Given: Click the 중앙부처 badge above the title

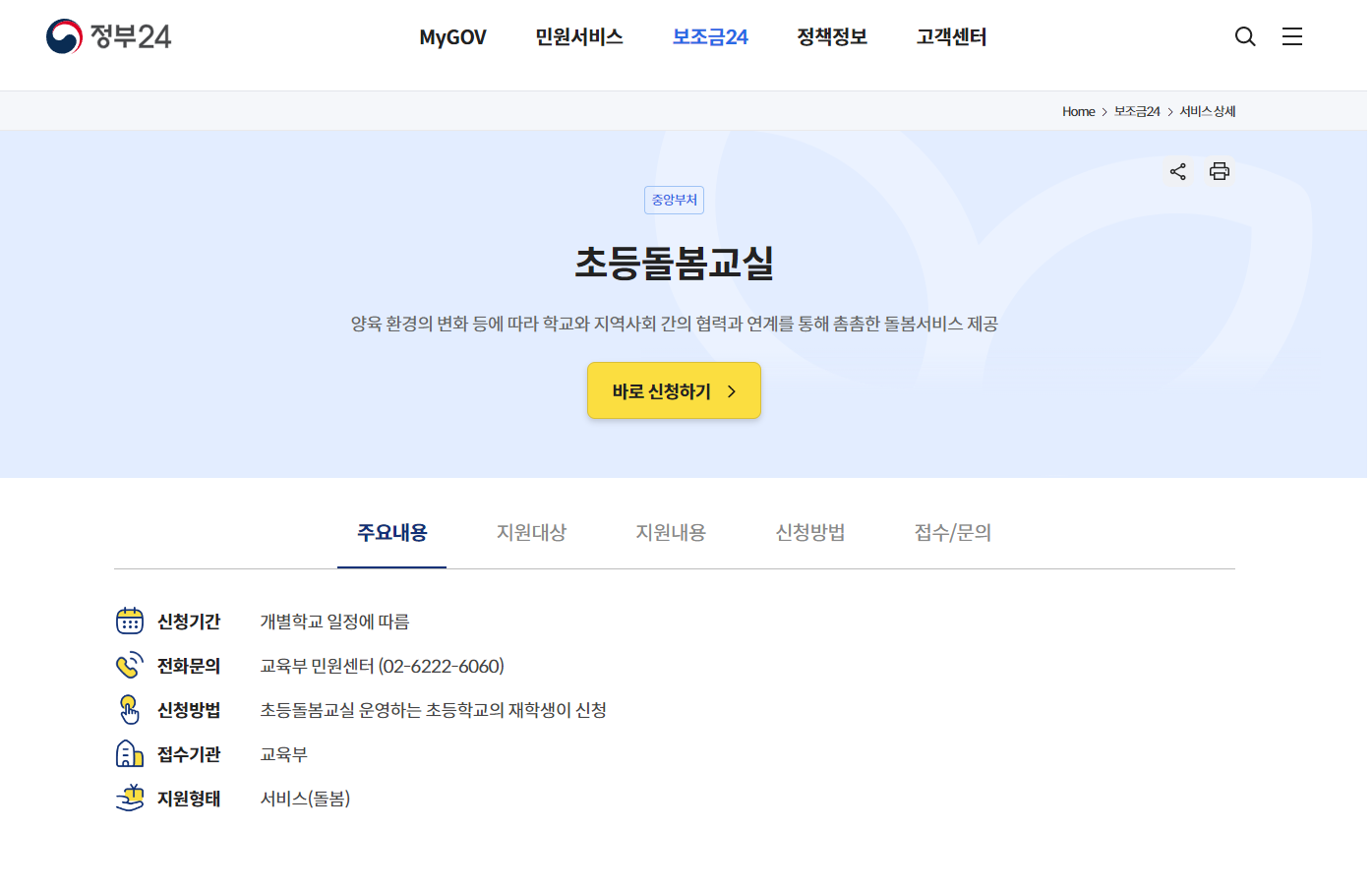Looking at the screenshot, I should click(674, 200).
